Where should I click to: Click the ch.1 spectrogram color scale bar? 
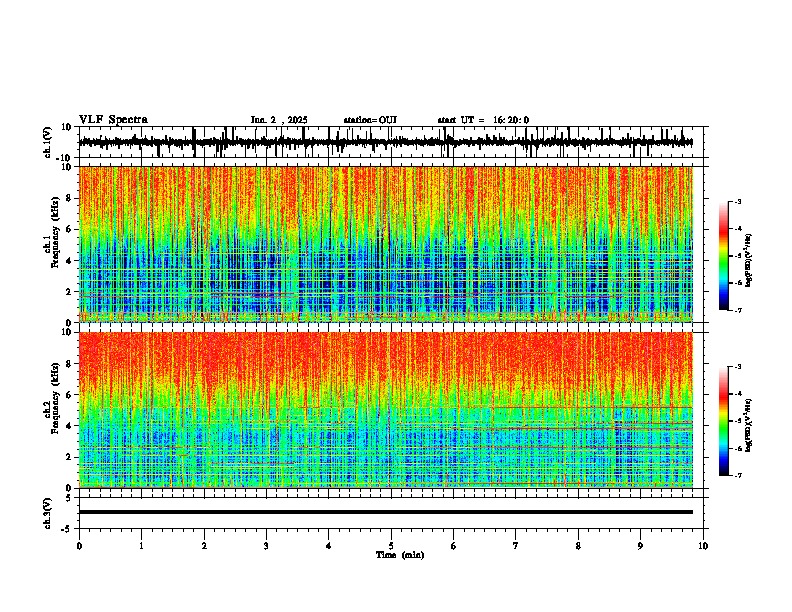[724, 255]
